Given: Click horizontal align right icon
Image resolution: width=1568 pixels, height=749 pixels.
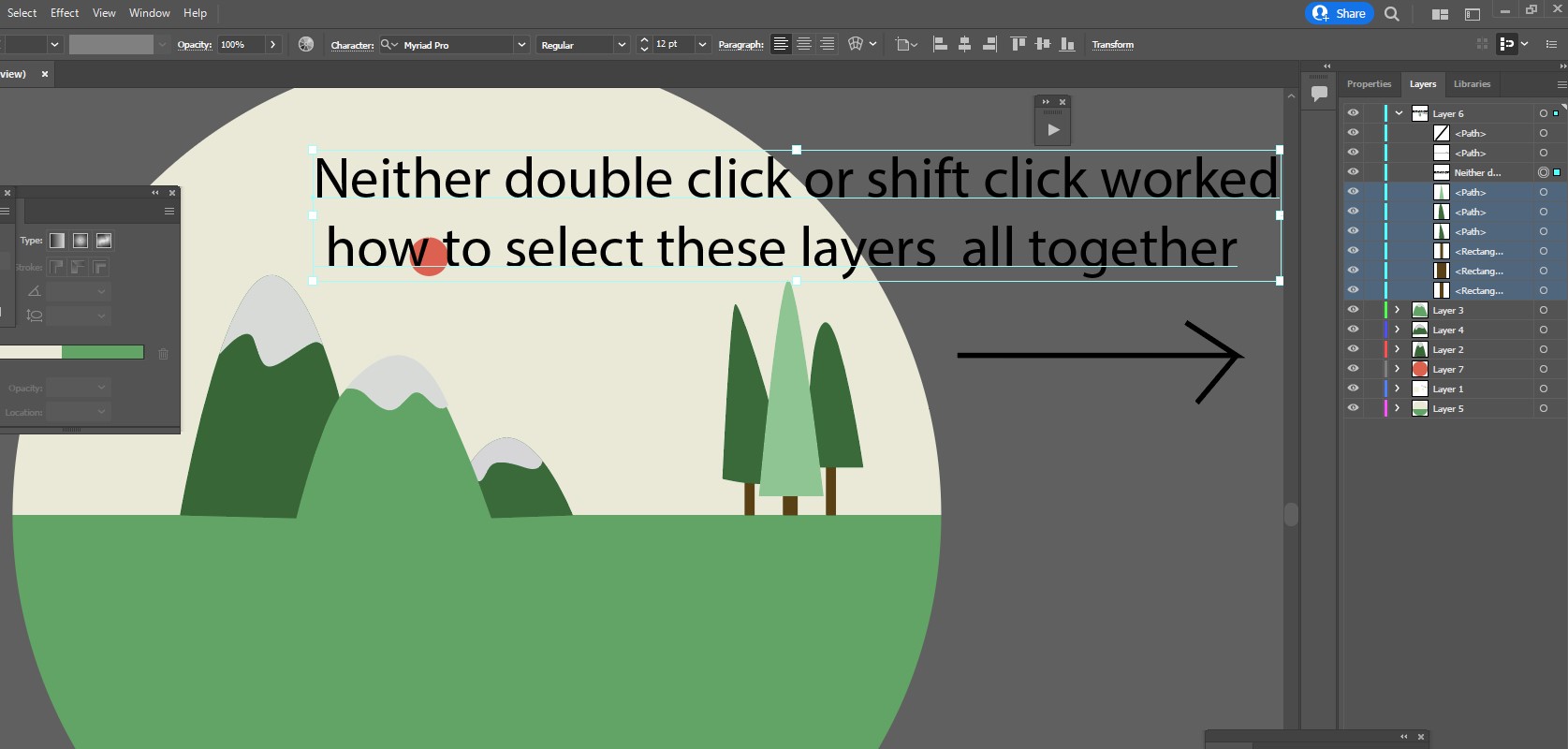Looking at the screenshot, I should (x=989, y=44).
